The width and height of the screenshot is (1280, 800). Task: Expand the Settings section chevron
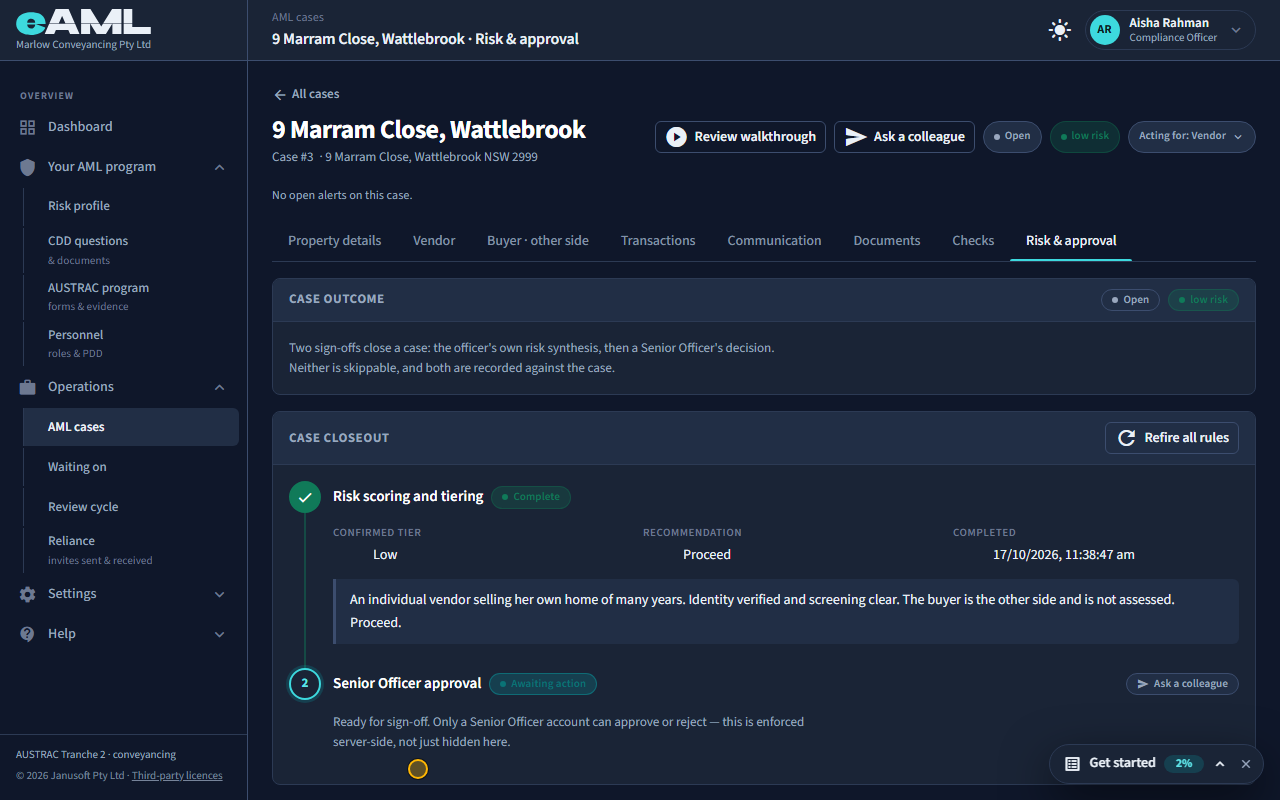click(x=220, y=594)
